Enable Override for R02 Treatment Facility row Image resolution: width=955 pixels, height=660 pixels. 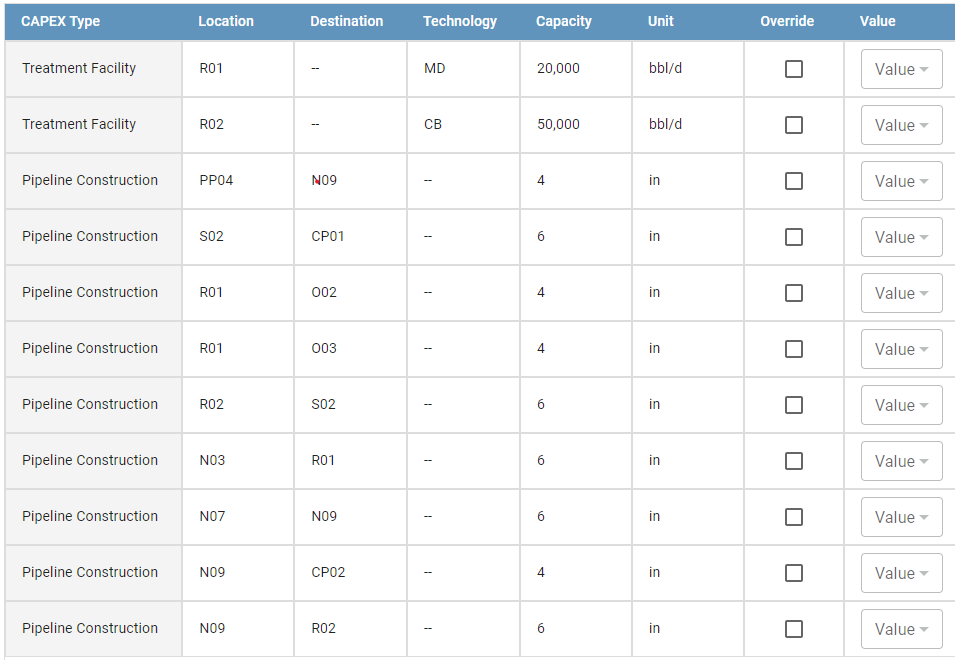[794, 125]
